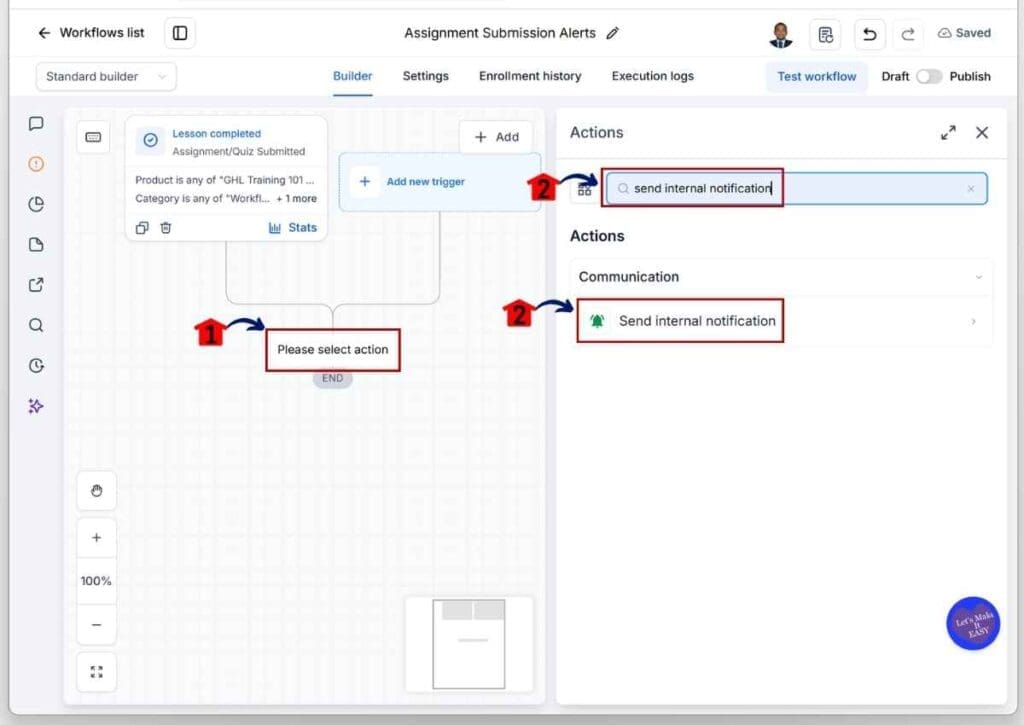1024x725 pixels.
Task: Toggle the sidebar panel icon
Action: [x=180, y=33]
